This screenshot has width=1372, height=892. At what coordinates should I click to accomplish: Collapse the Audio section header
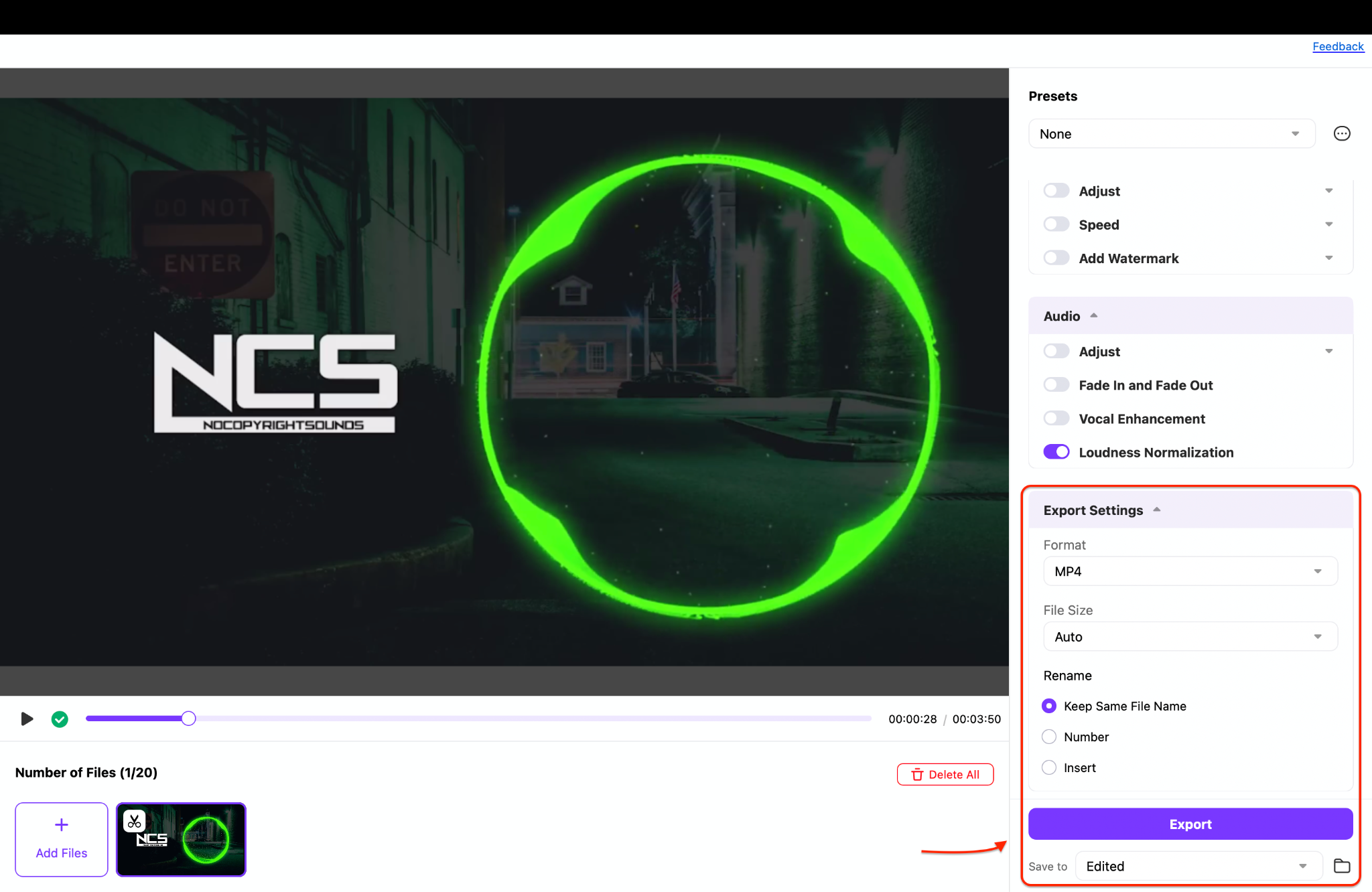(1190, 316)
